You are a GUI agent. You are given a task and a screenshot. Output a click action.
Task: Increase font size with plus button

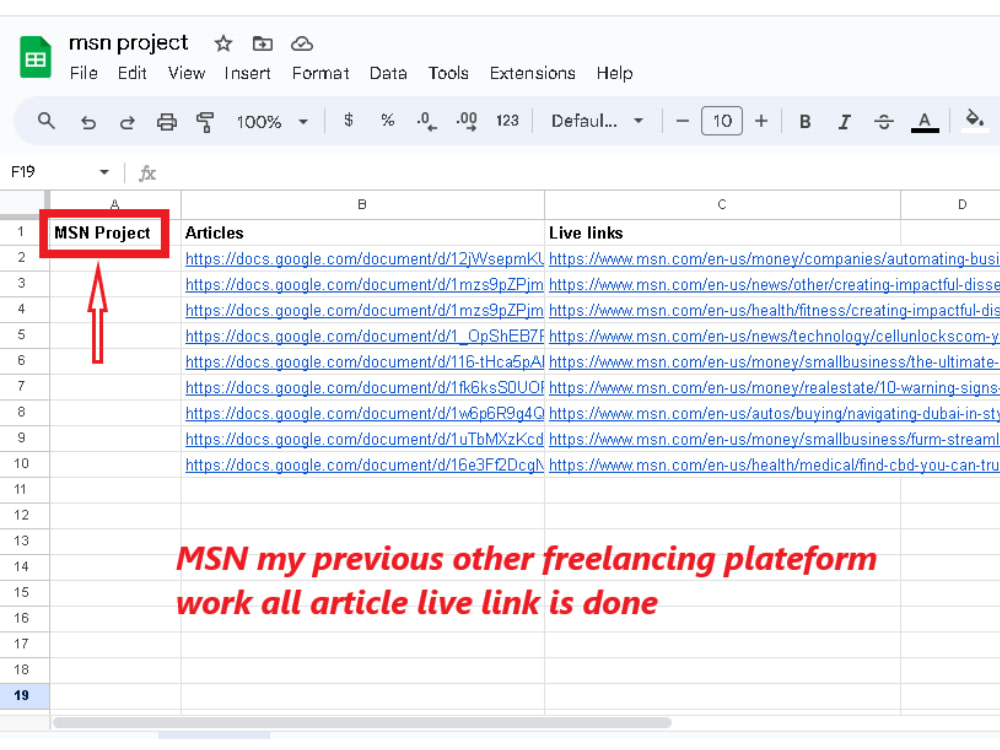(761, 121)
